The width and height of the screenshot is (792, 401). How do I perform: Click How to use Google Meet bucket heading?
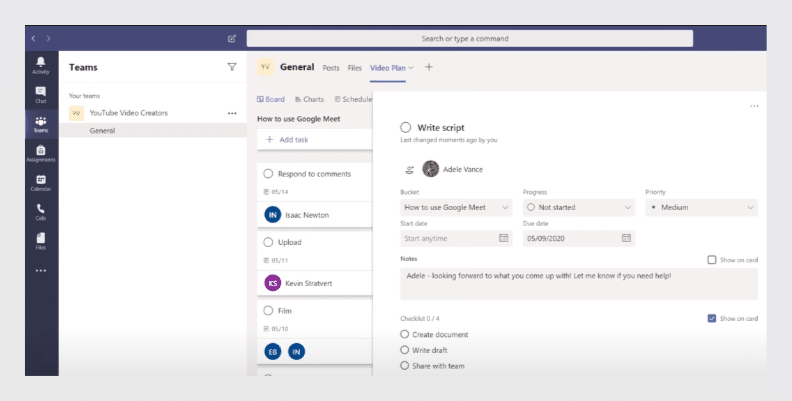pyautogui.click(x=299, y=119)
